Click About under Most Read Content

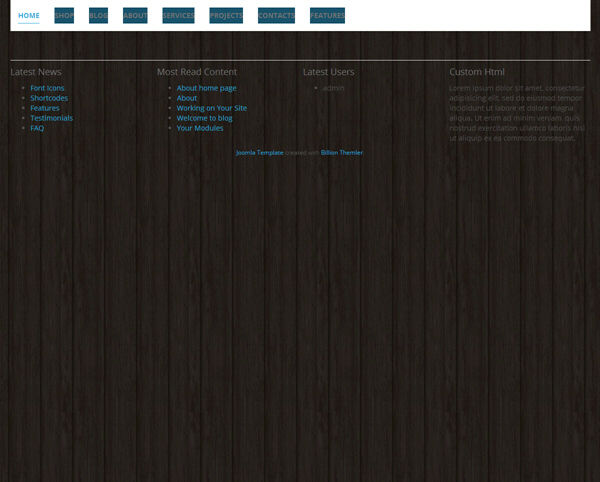(x=187, y=98)
